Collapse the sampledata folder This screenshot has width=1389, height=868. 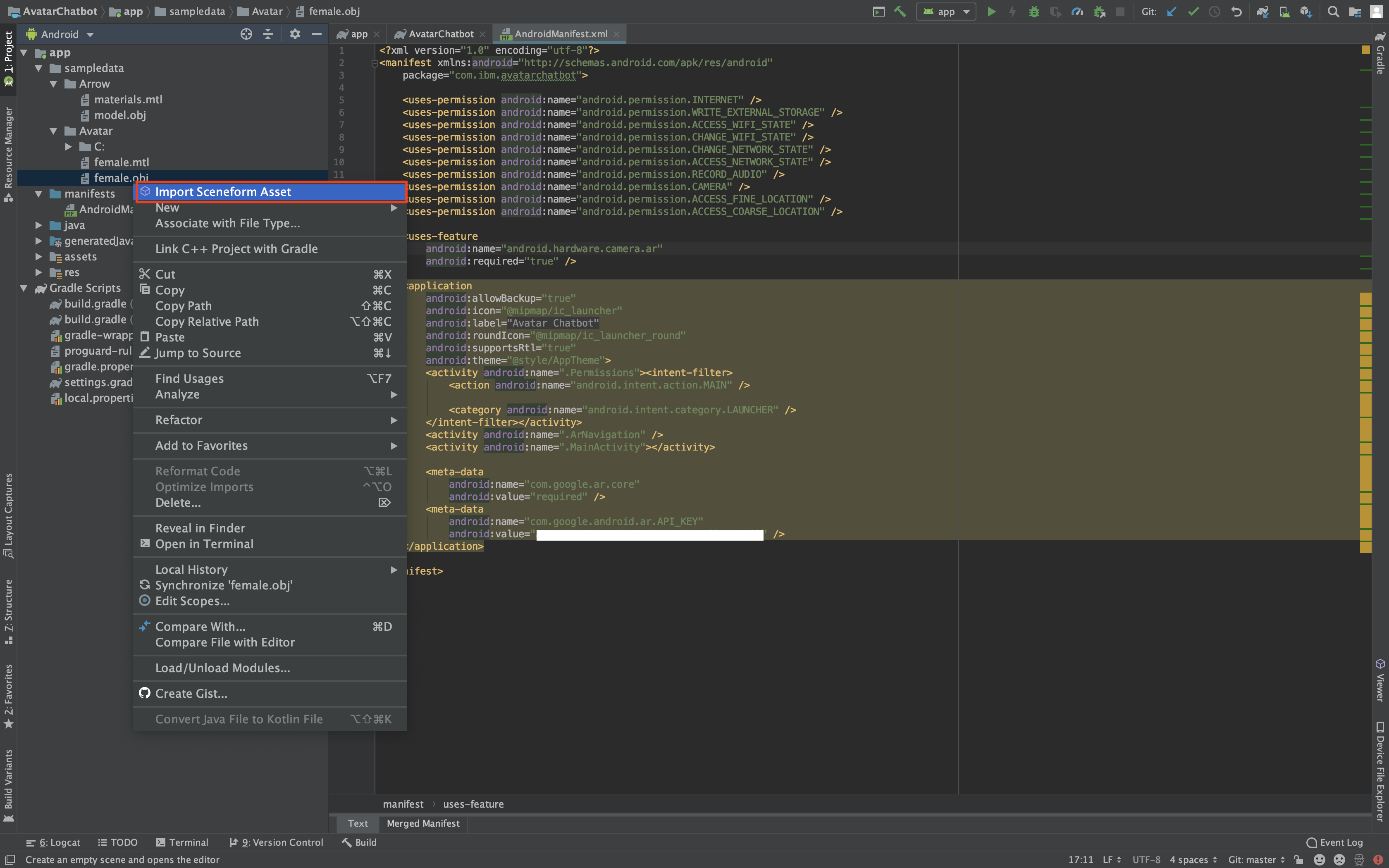pyautogui.click(x=38, y=68)
